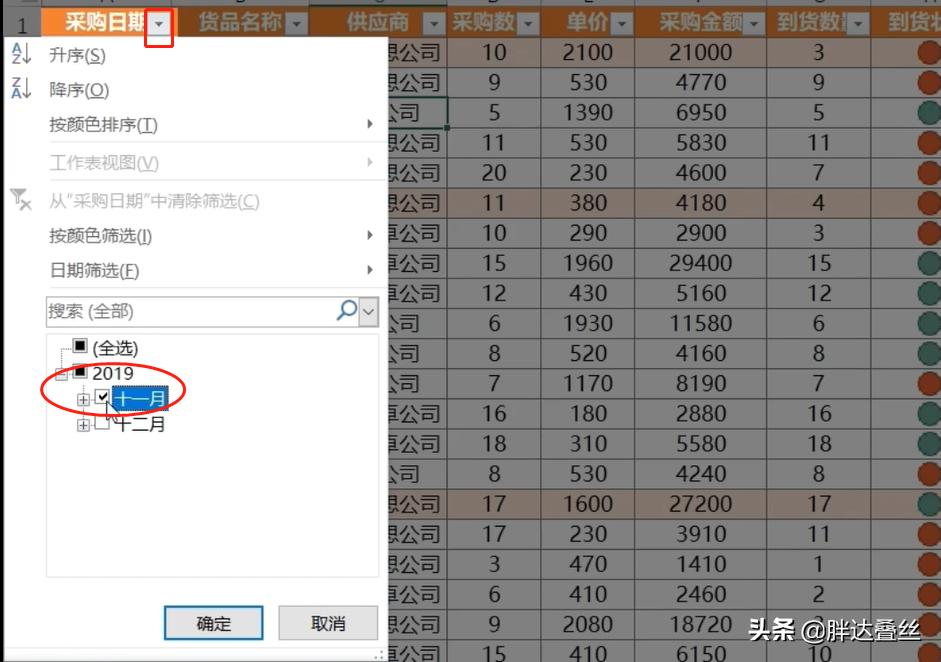This screenshot has height=662, width=941.
Task: Click the ascending sort A-Z icon
Action: click(x=21, y=54)
